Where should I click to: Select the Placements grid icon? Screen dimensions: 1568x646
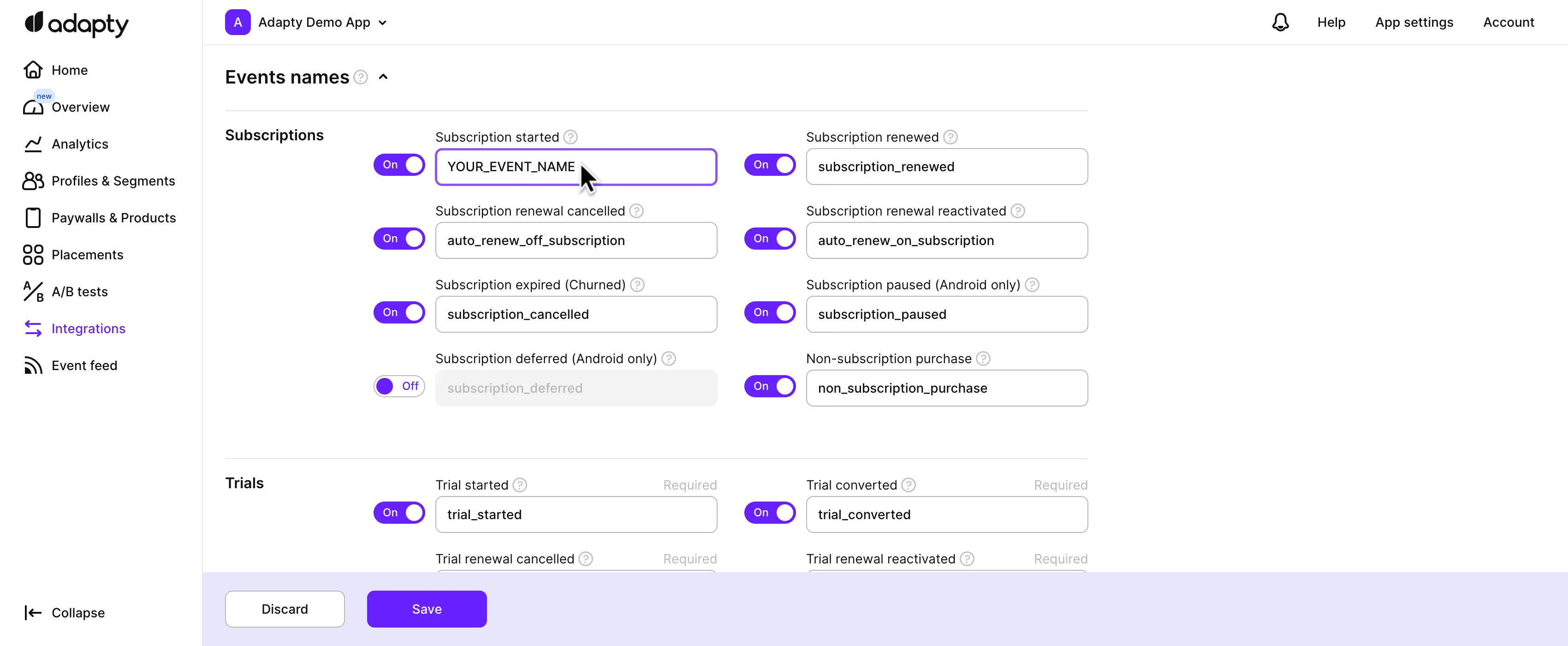pyautogui.click(x=33, y=255)
